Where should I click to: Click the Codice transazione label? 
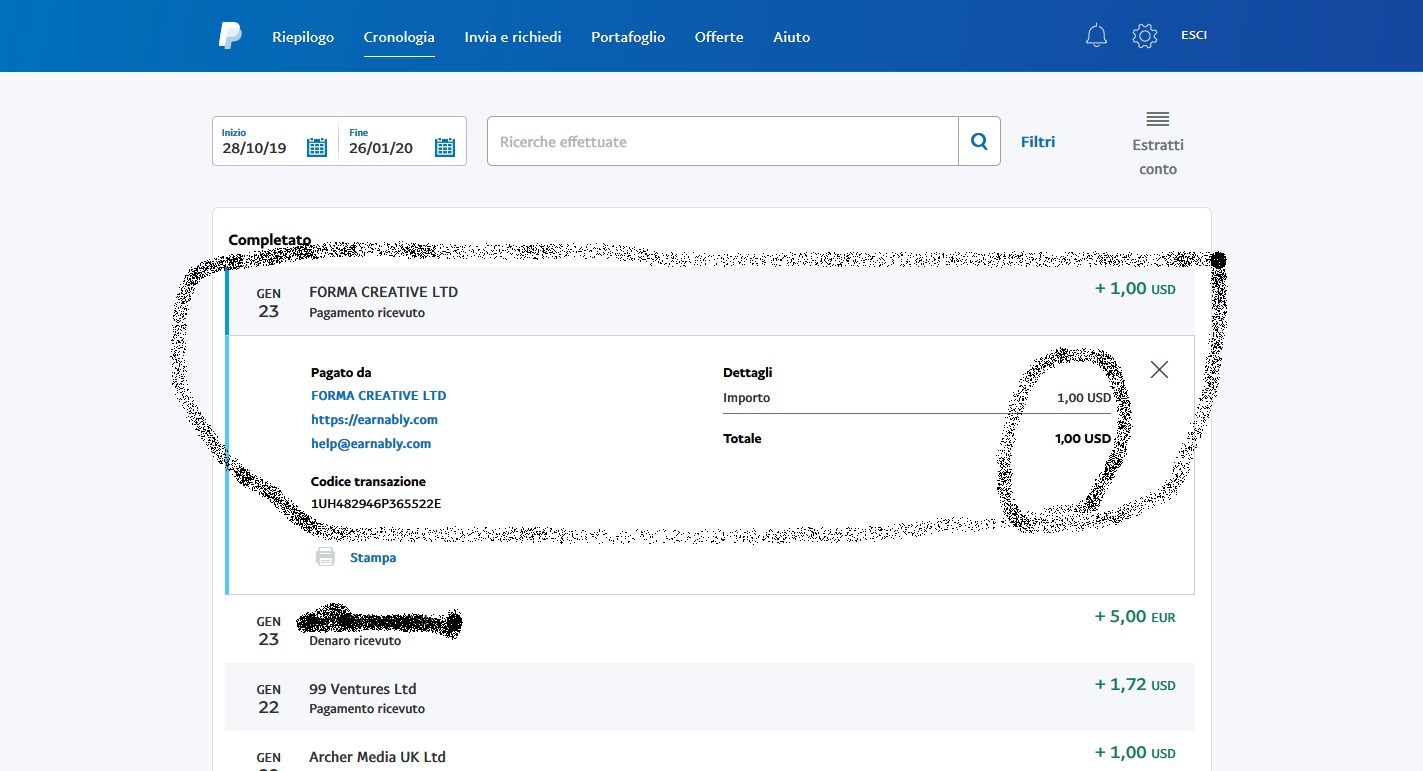[368, 482]
